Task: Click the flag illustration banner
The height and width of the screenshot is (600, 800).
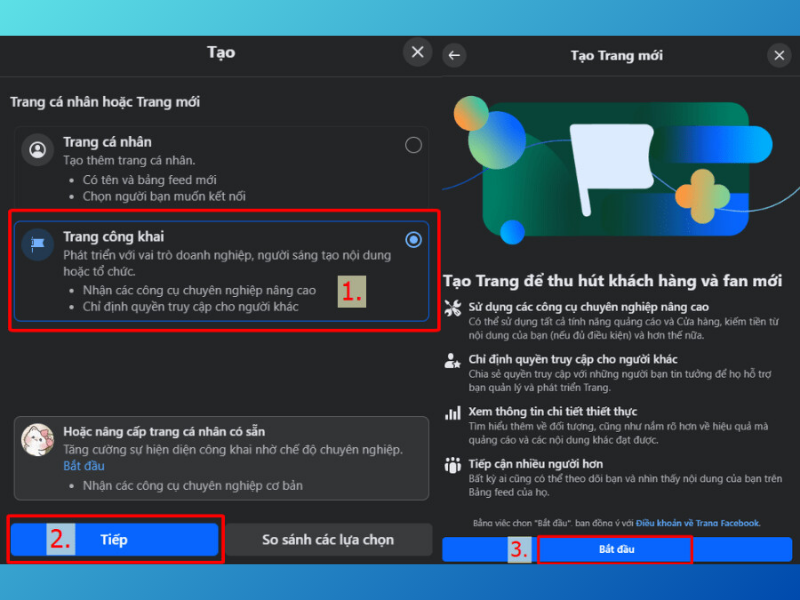Action: 616,170
